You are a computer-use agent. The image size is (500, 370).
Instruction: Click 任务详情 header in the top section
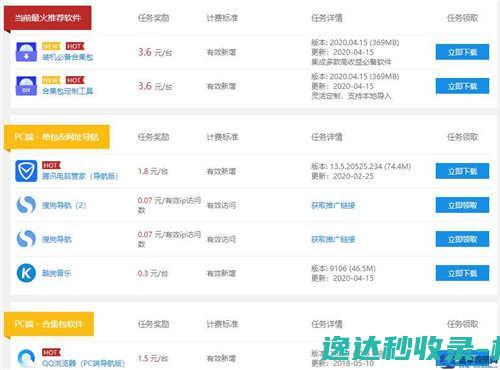click(327, 18)
